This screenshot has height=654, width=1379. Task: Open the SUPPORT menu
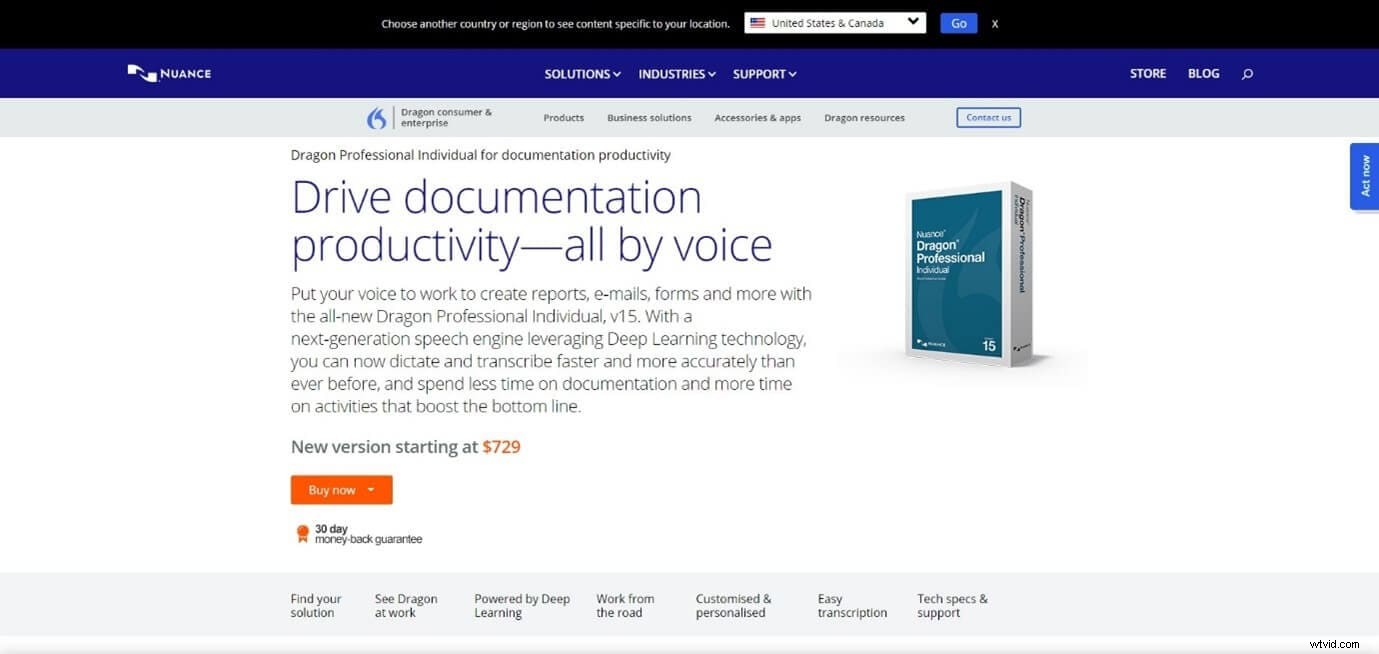pos(763,73)
